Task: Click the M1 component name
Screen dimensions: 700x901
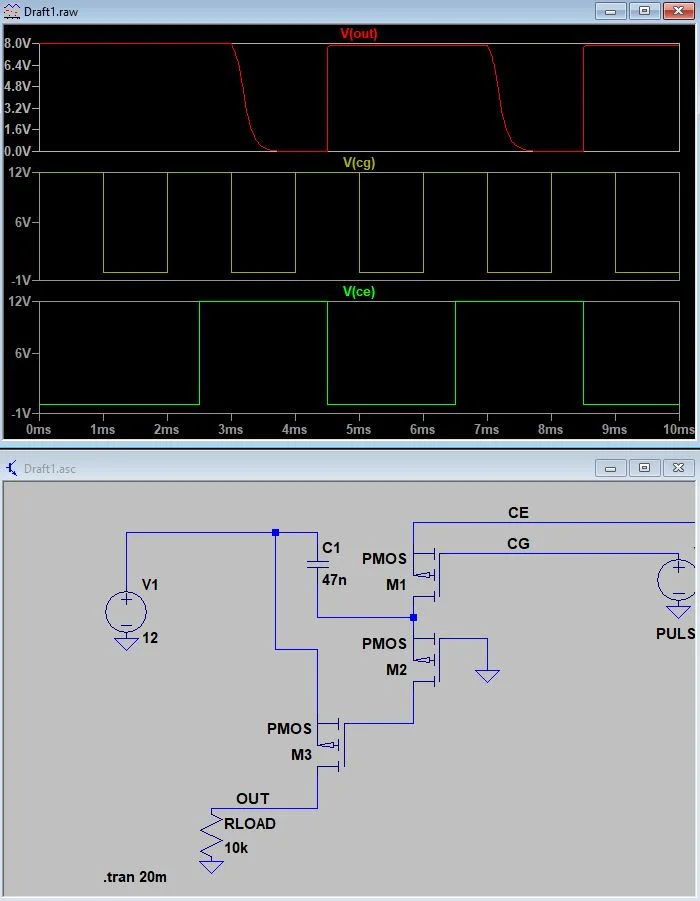Action: (396, 585)
